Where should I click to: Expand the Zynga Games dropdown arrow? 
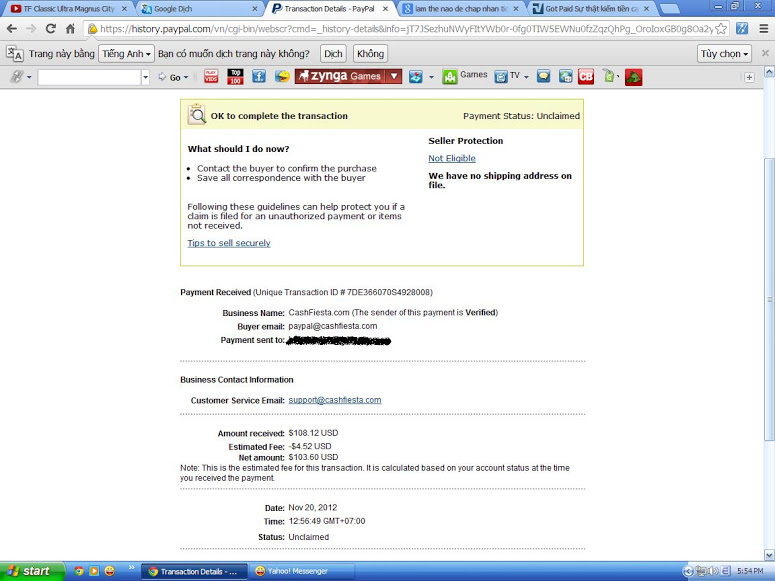click(x=394, y=77)
